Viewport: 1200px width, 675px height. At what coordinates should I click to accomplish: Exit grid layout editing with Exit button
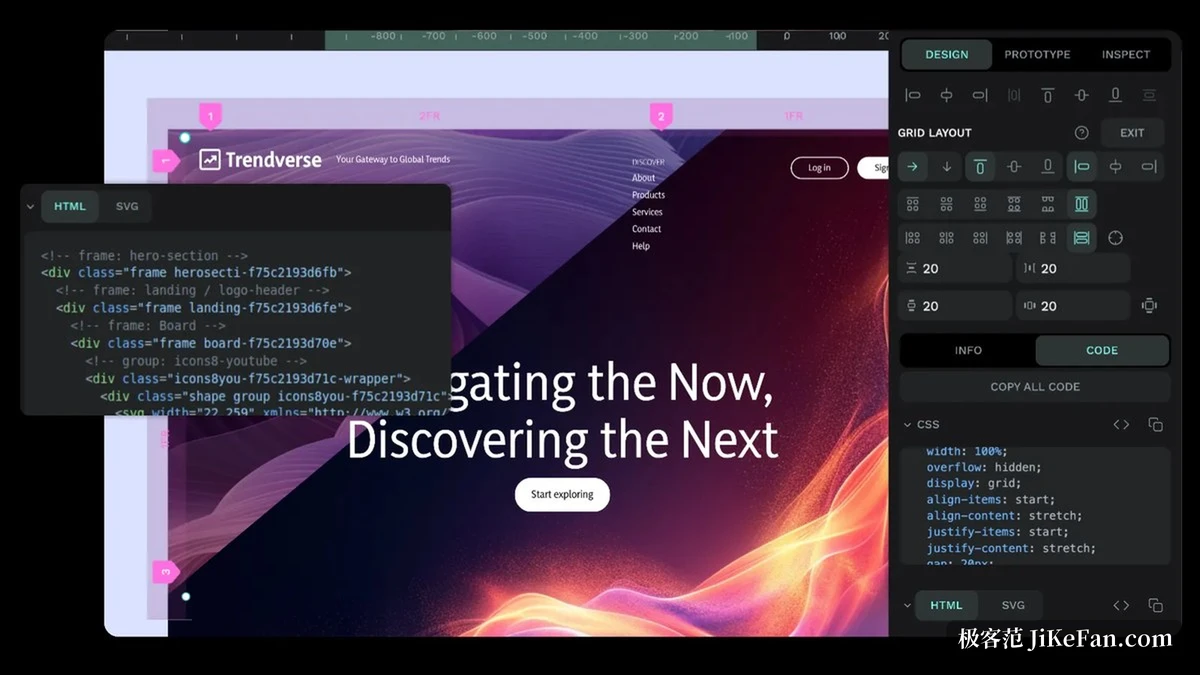click(x=1132, y=133)
